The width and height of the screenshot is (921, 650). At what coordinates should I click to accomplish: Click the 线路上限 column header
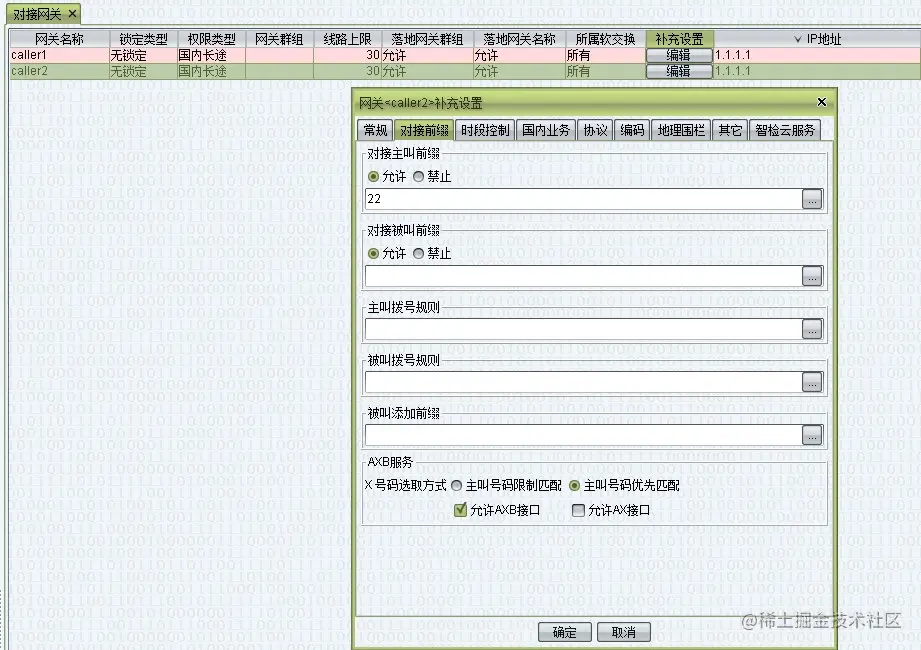point(347,39)
